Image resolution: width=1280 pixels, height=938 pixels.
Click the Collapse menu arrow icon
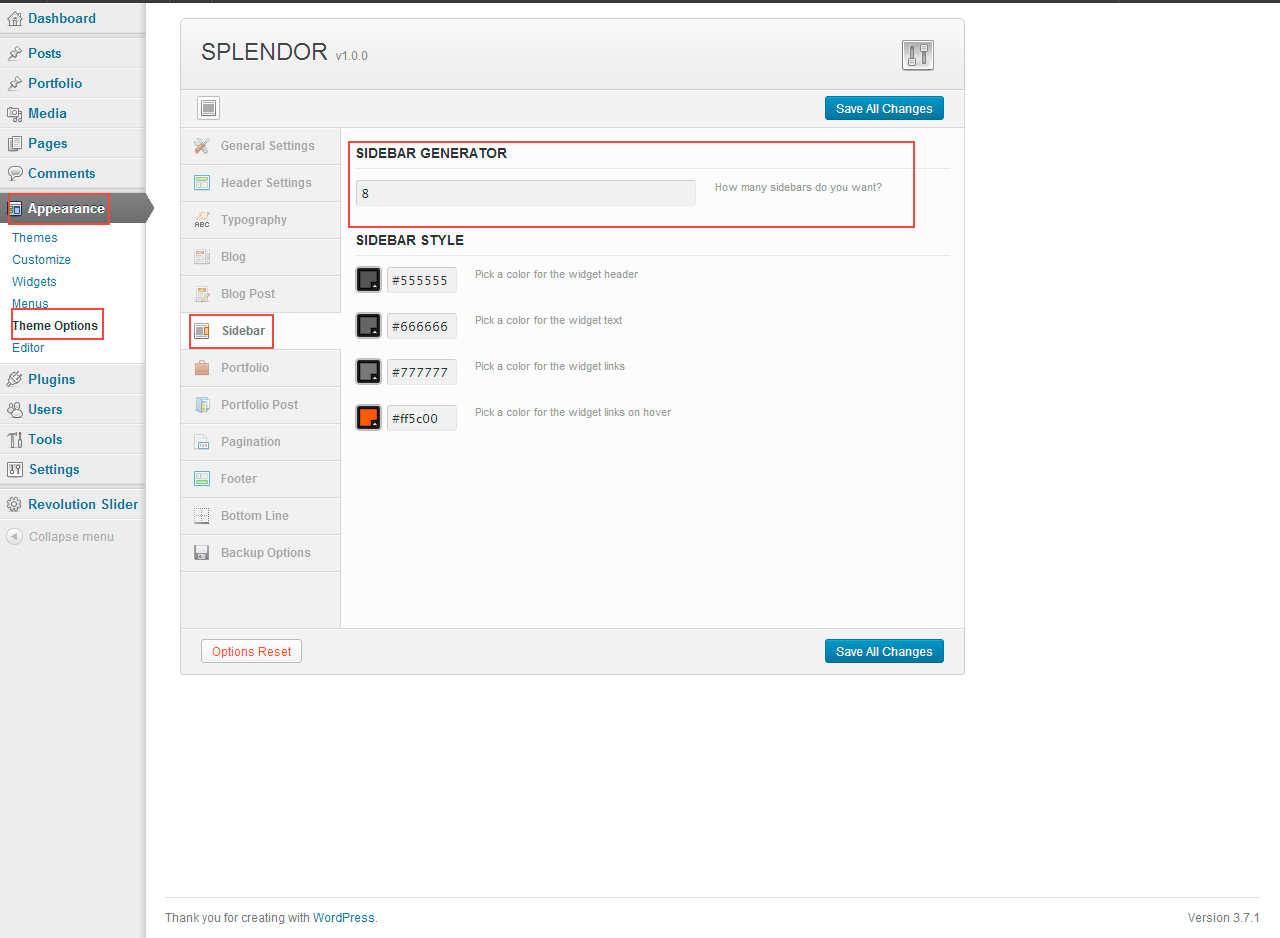(x=14, y=537)
